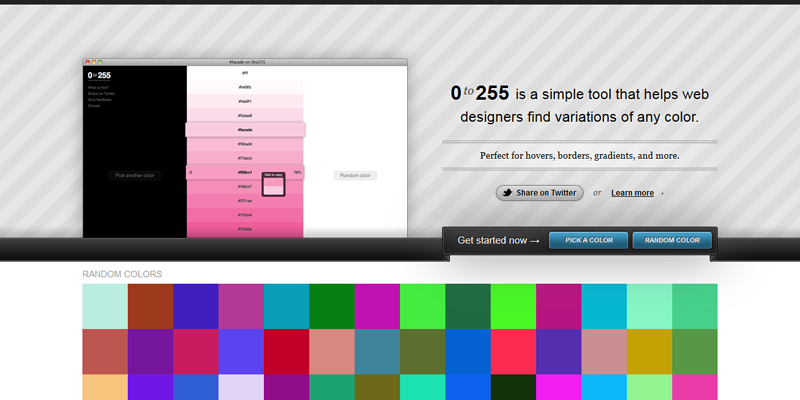Open the preview screenshot titled #facade on 0to255
The height and width of the screenshot is (400, 800).
click(245, 148)
